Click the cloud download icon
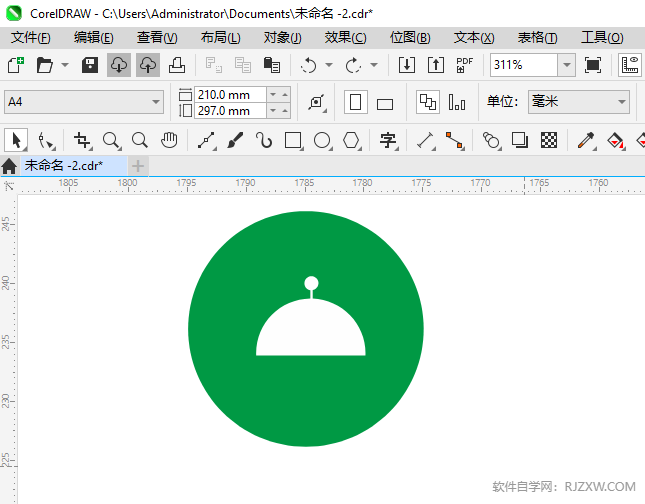 (x=119, y=65)
